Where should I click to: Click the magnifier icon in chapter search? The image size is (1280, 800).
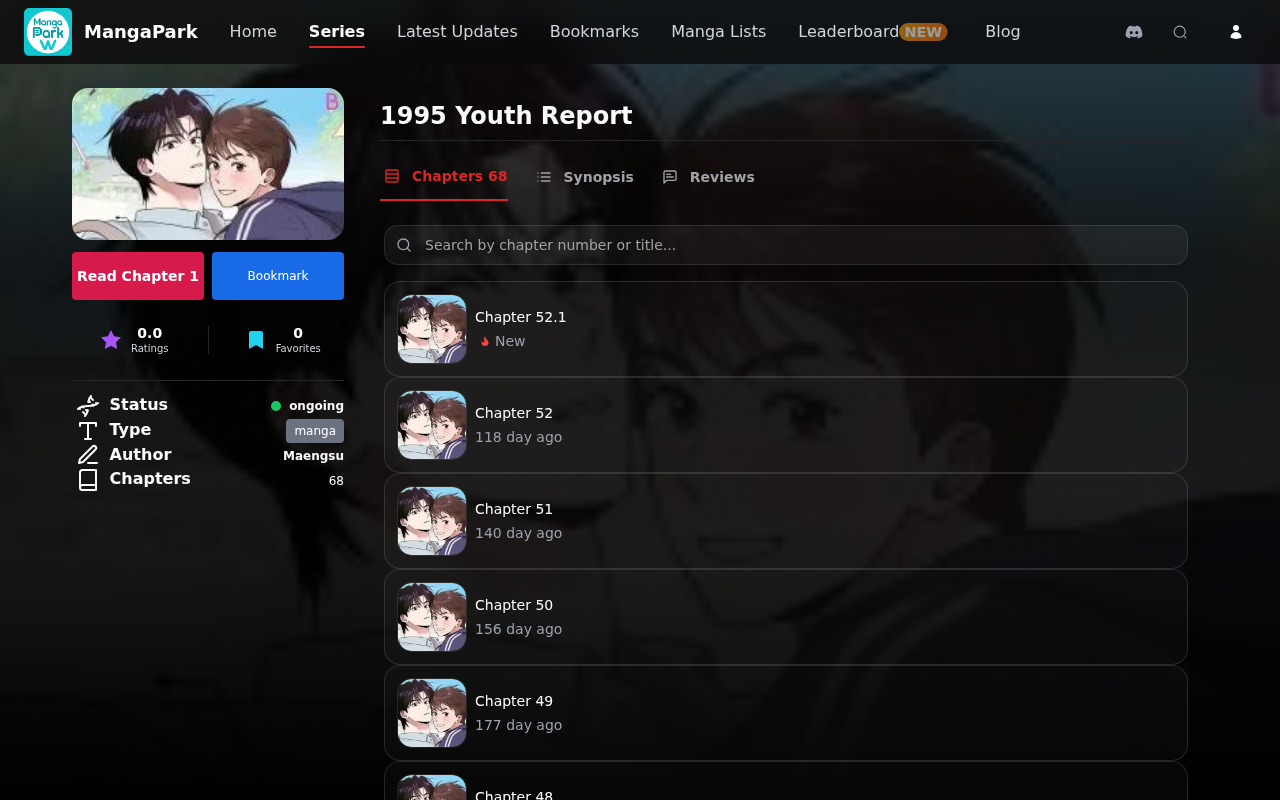[x=404, y=245]
